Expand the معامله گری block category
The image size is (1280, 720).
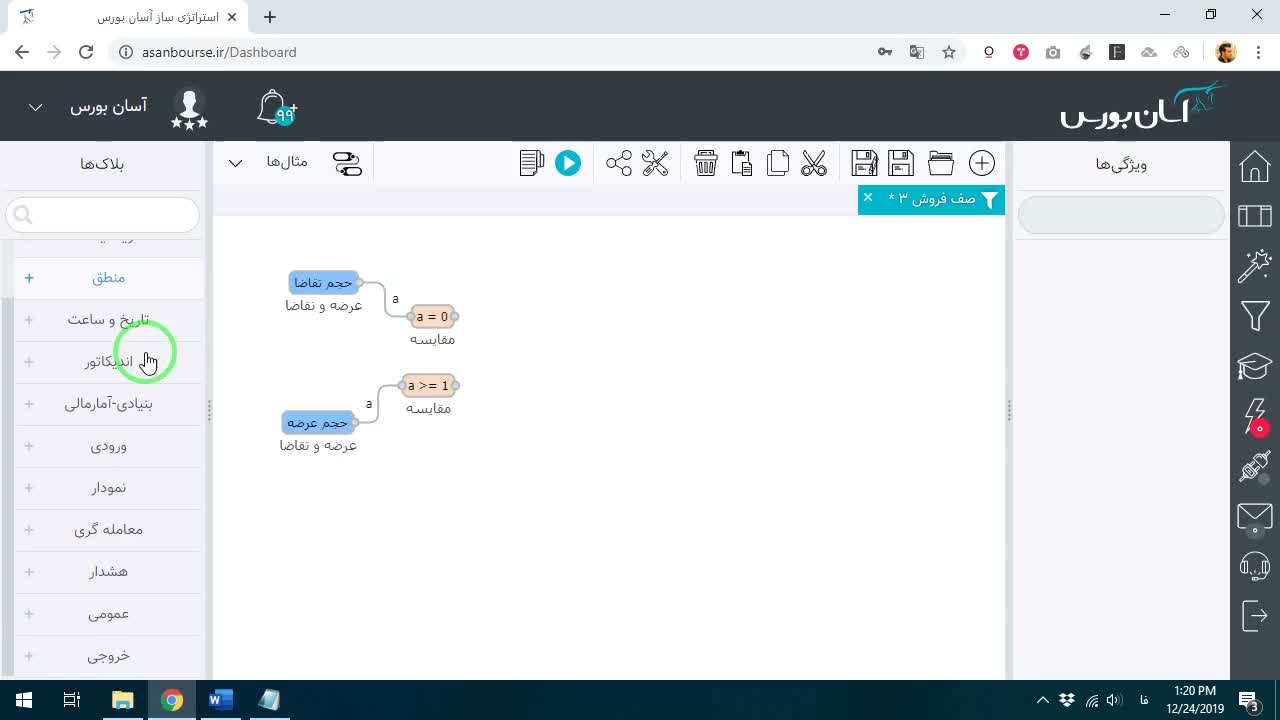pyautogui.click(x=108, y=529)
